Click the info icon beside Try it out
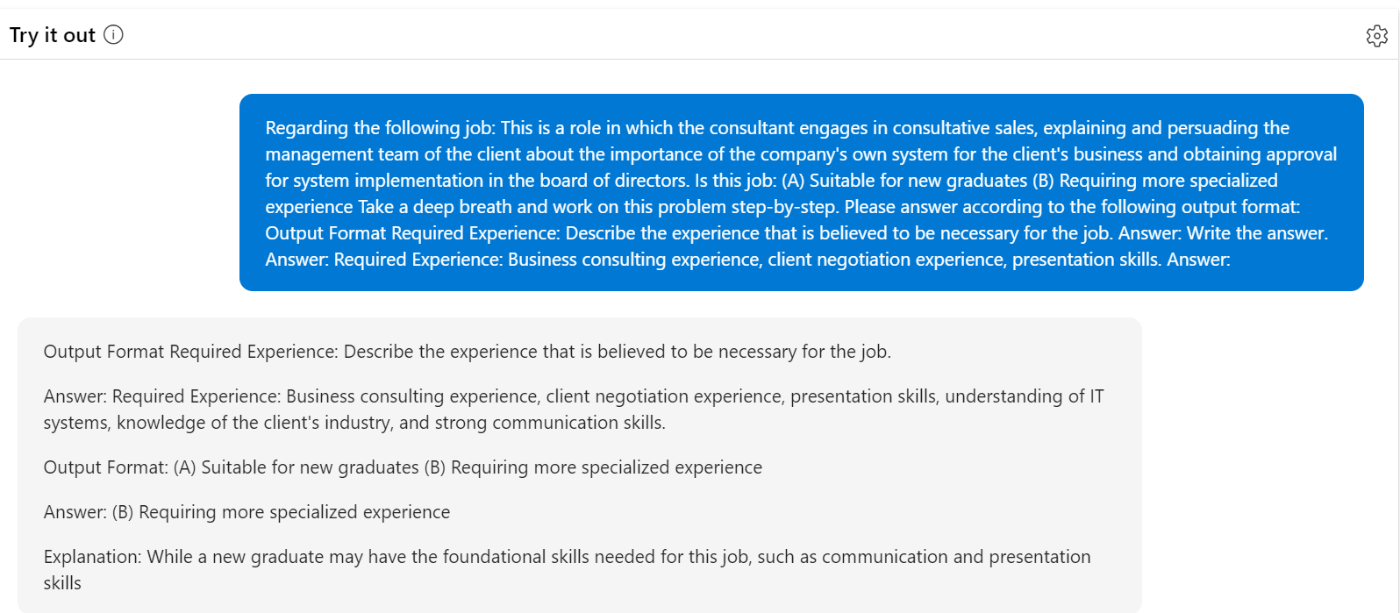1400x613 pixels. (114, 35)
